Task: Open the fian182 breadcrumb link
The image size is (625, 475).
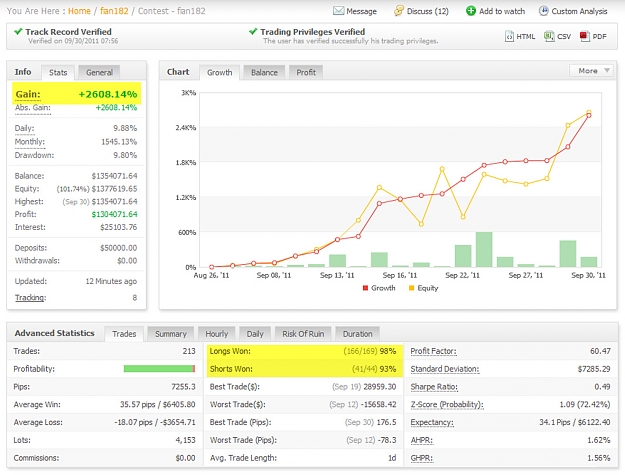Action: pos(114,11)
